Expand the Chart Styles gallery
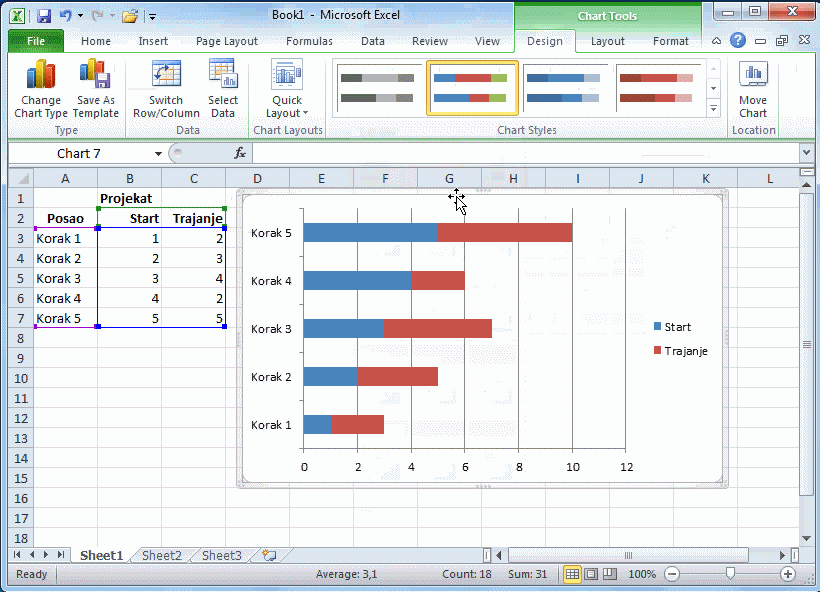 click(713, 109)
